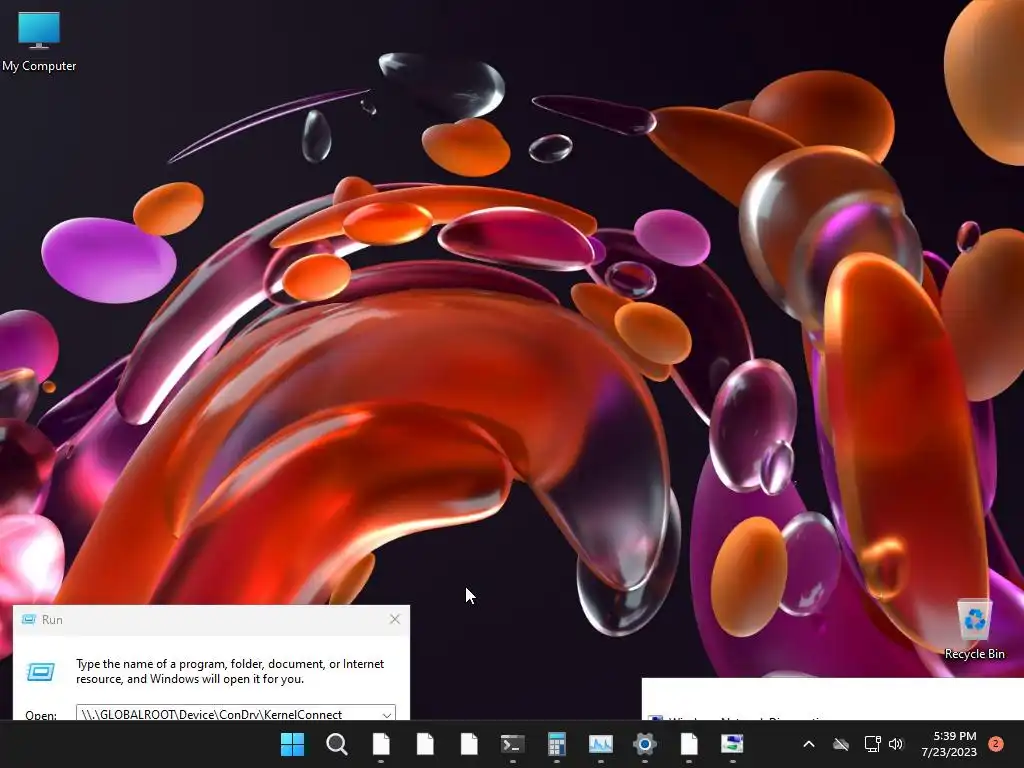Open the Windows Start menu
This screenshot has height=768, width=1024.
(293, 744)
